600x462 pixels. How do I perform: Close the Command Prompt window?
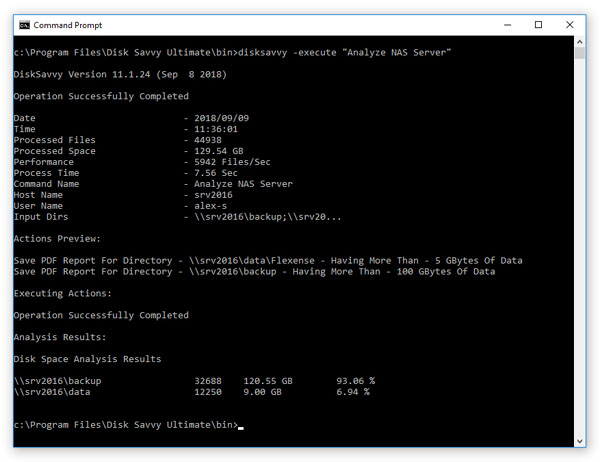click(x=569, y=25)
